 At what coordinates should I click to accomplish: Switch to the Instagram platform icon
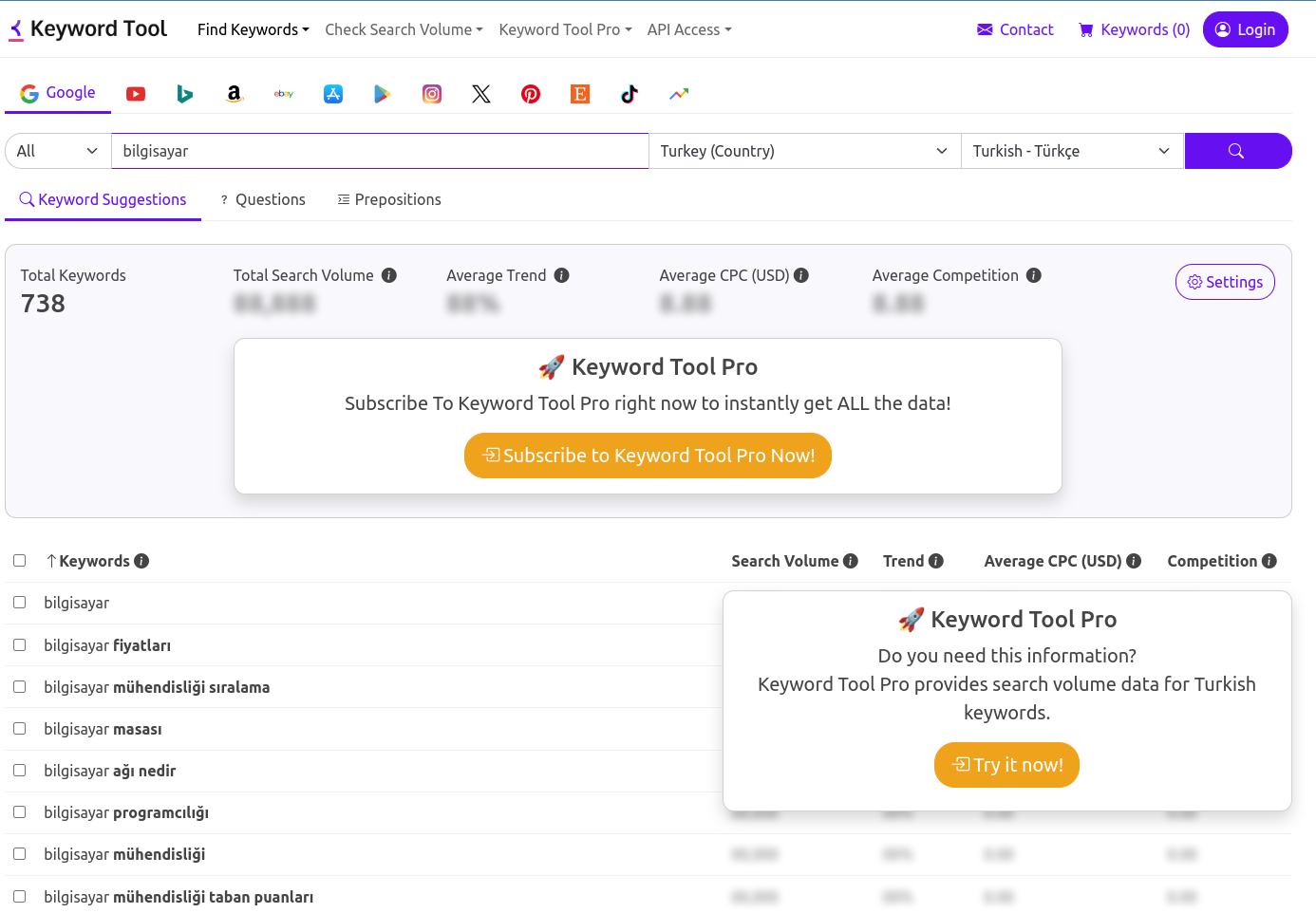click(x=432, y=94)
